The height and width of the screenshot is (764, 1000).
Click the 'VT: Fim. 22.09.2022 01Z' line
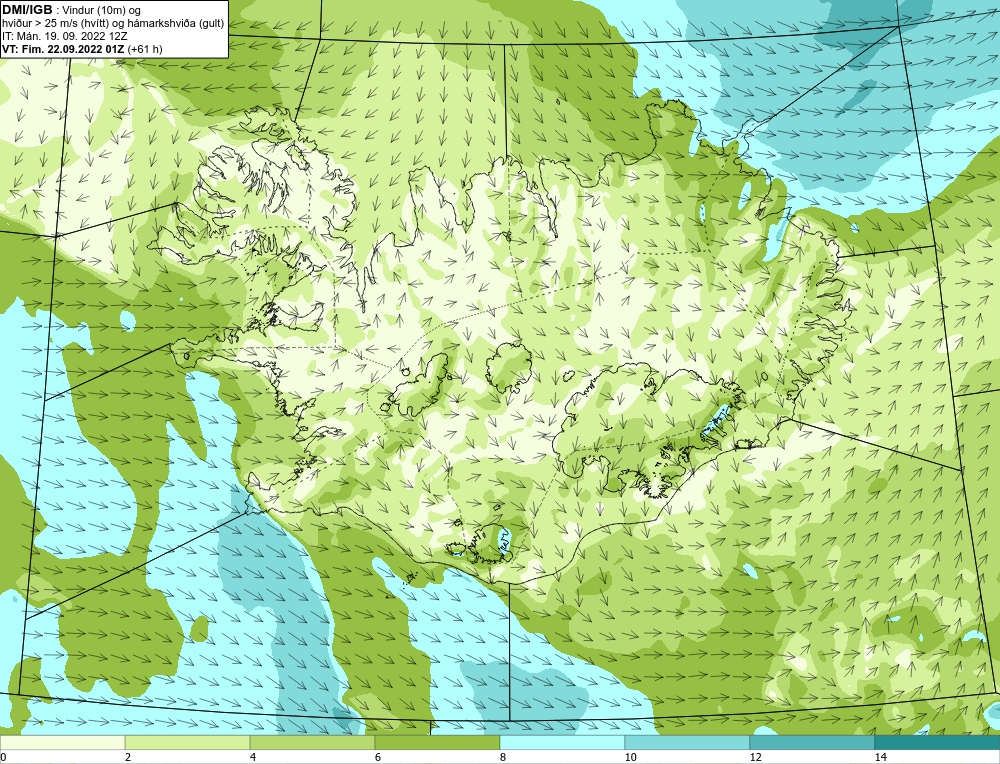(x=63, y=49)
